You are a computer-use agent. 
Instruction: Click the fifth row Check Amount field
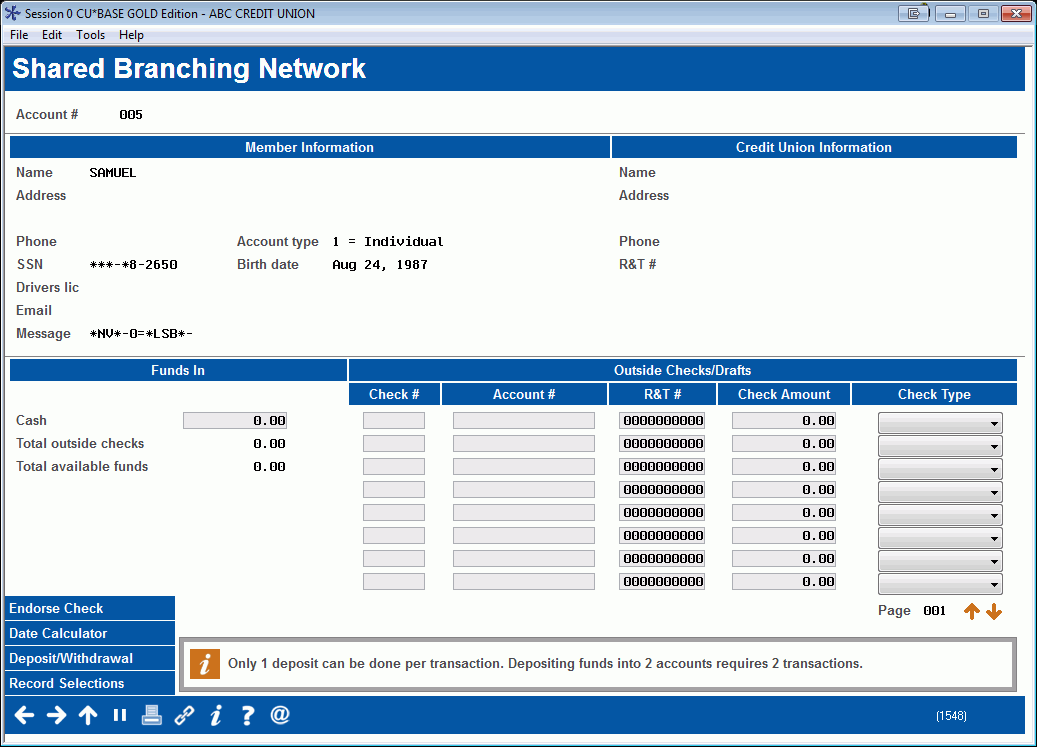coord(784,512)
